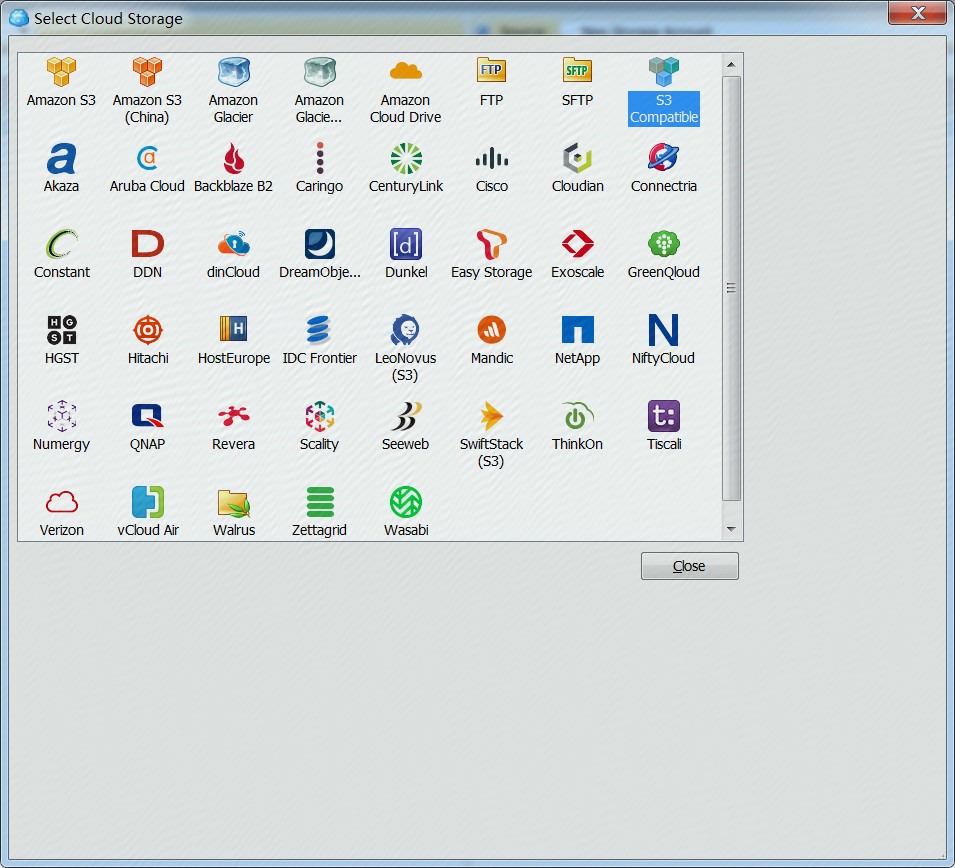Select IDC Frontier storage

click(x=320, y=330)
